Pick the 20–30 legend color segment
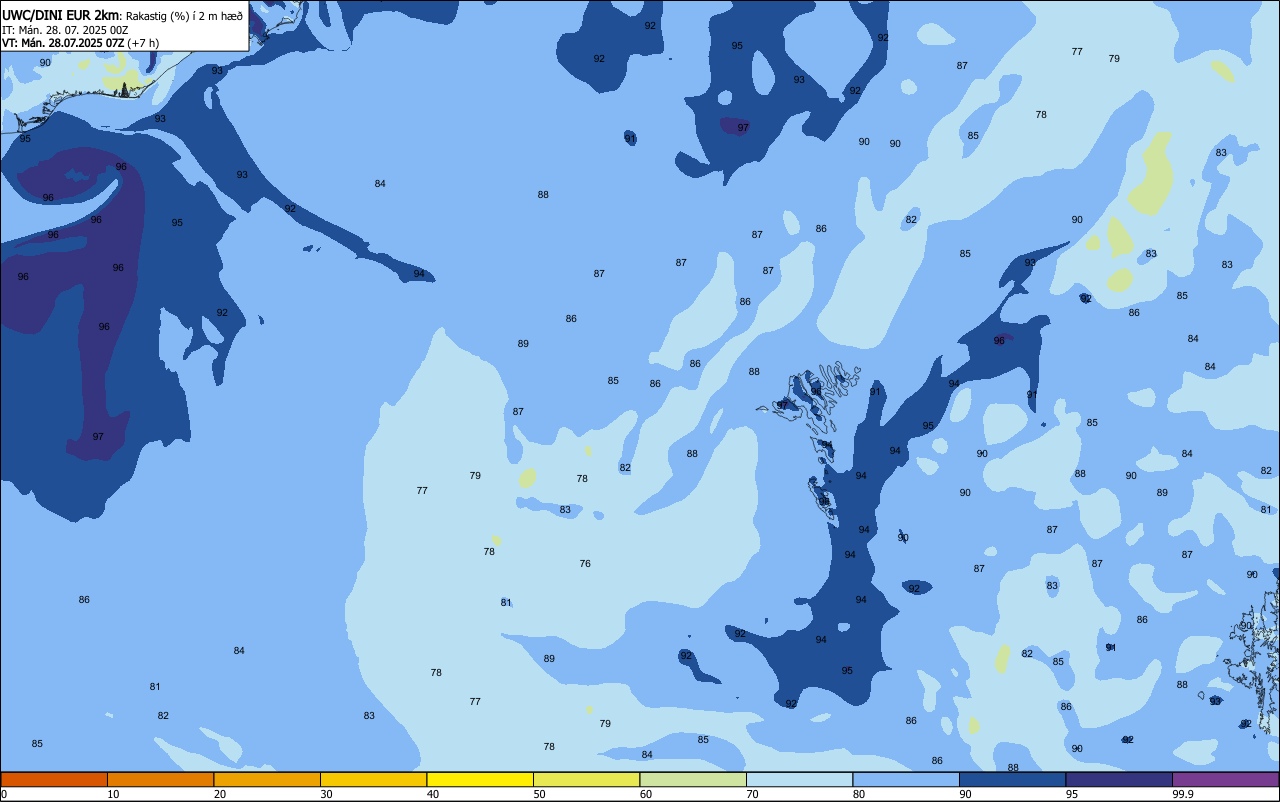Image resolution: width=1280 pixels, height=802 pixels. click(x=267, y=779)
